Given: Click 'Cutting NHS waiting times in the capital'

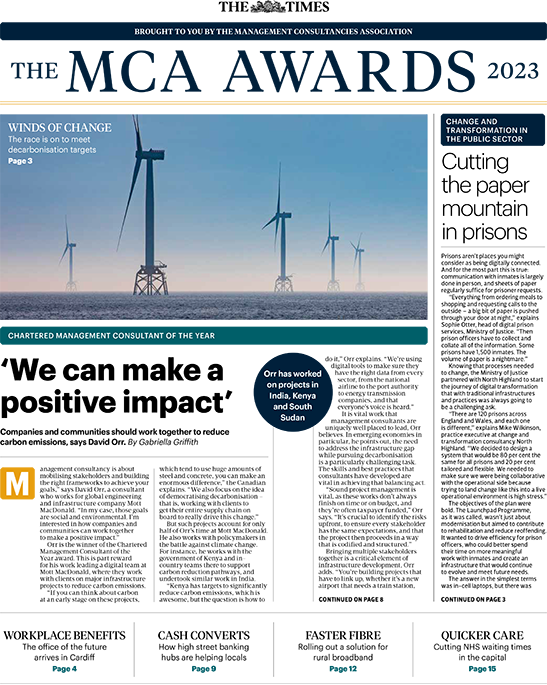Looking at the screenshot, I should (x=482, y=652).
